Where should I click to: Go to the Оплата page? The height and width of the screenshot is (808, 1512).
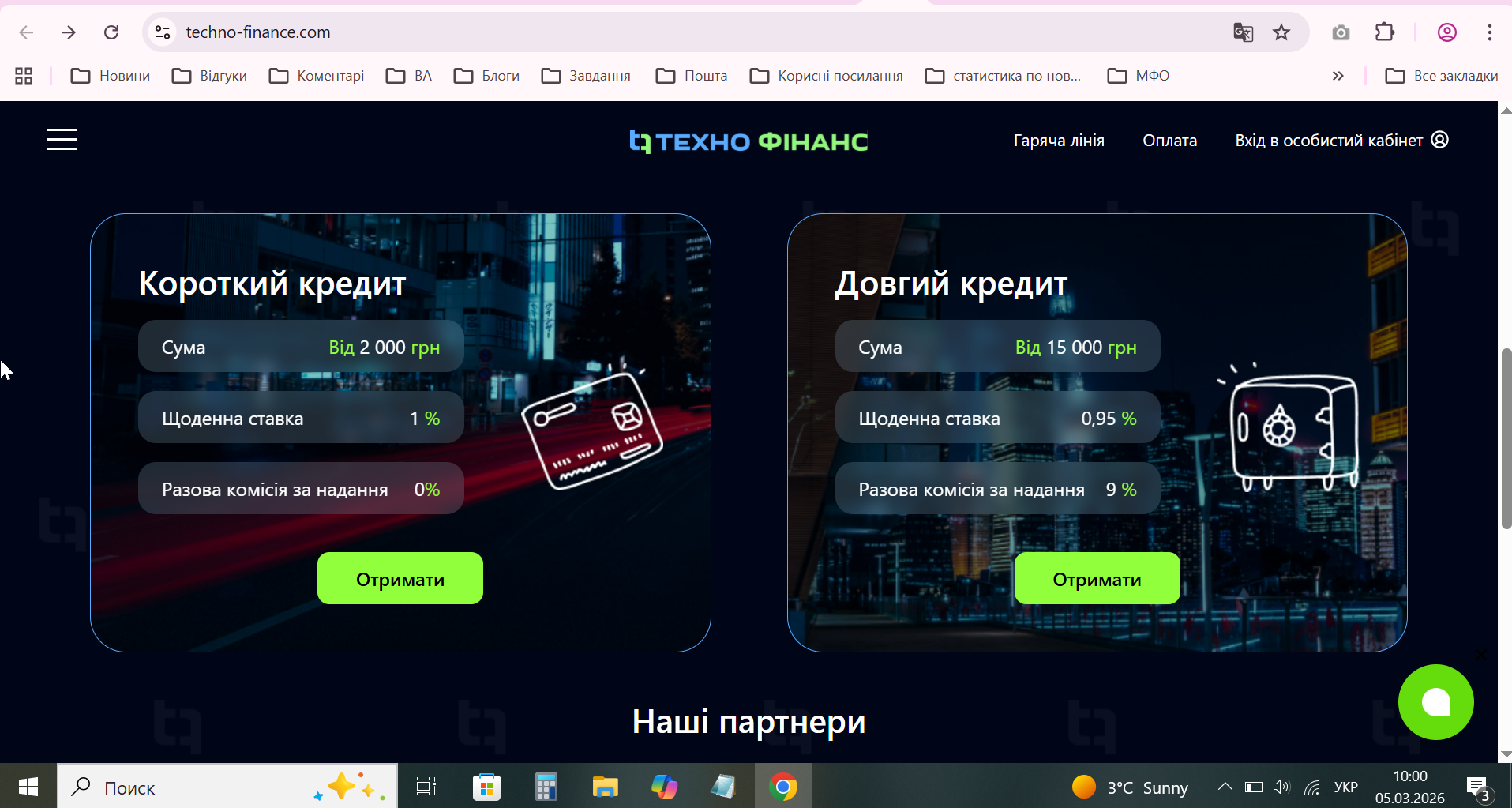click(1170, 141)
